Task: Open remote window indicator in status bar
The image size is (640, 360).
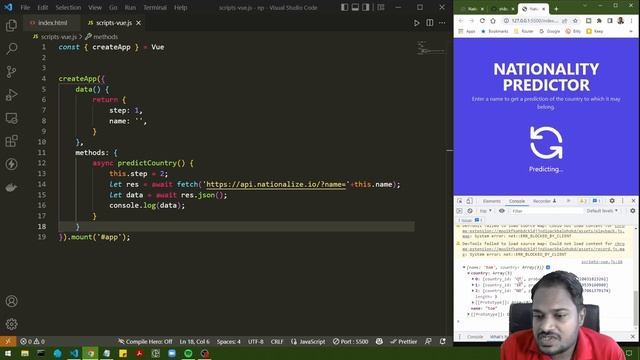Action: (x=8, y=341)
